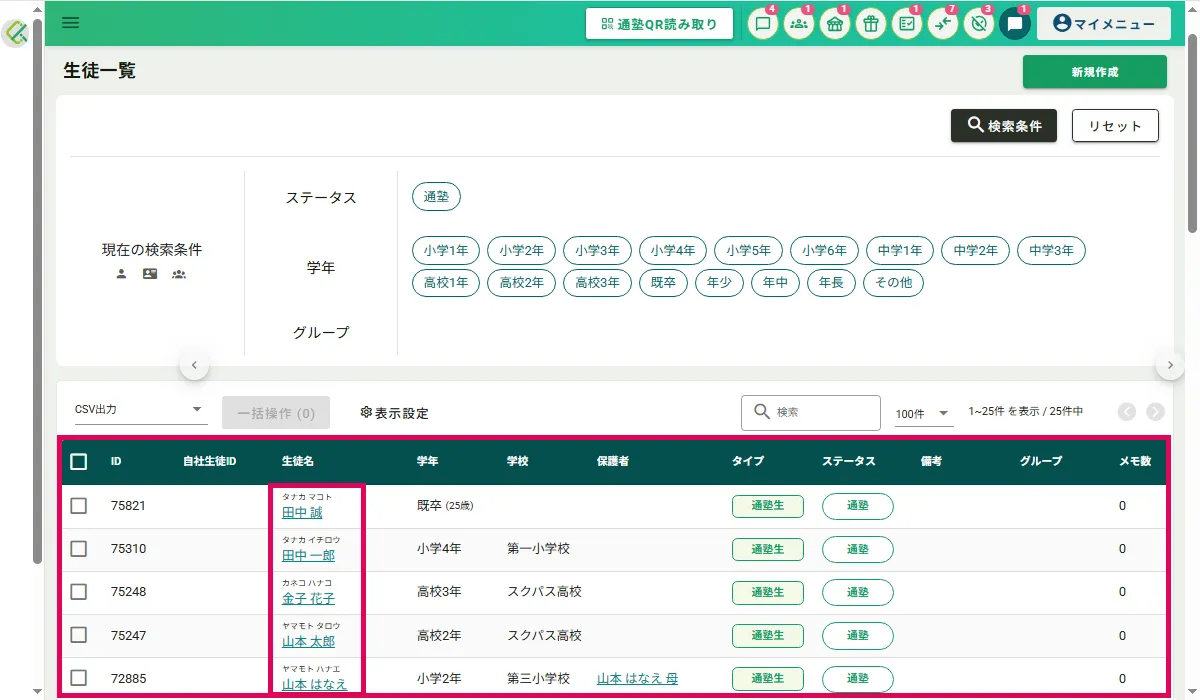This screenshot has width=1200, height=700.
Task: Click the 通塾 status button for ID 75248
Action: click(858, 592)
